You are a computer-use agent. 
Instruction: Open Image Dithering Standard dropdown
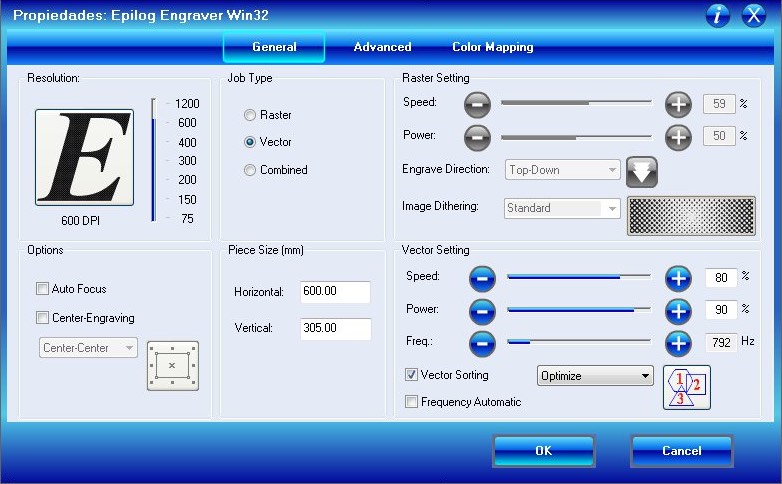[562, 208]
